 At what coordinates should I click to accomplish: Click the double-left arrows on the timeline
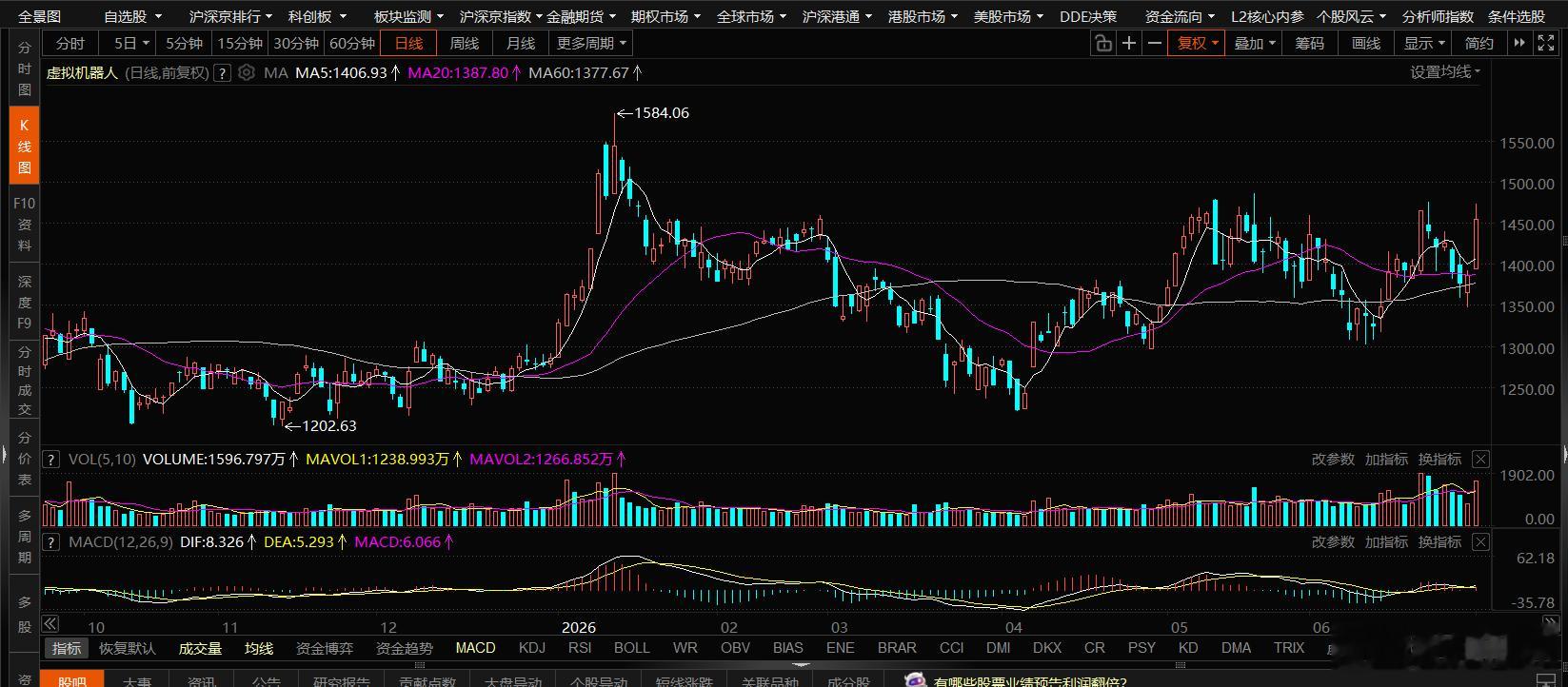50,624
